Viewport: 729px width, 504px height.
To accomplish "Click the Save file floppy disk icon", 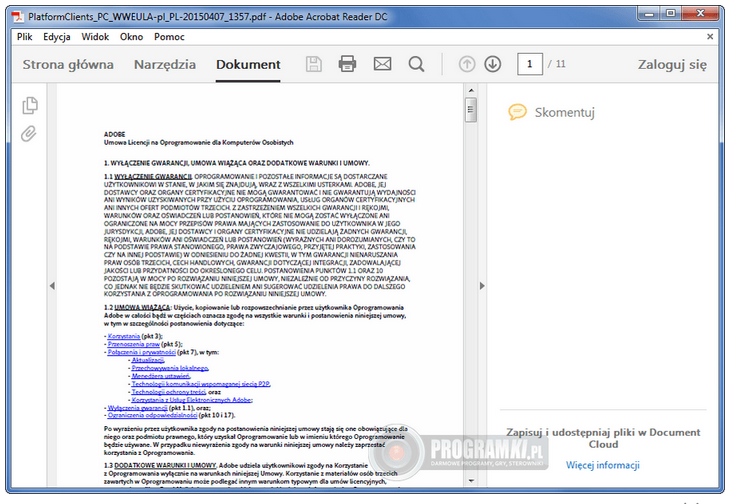I will [x=314, y=64].
